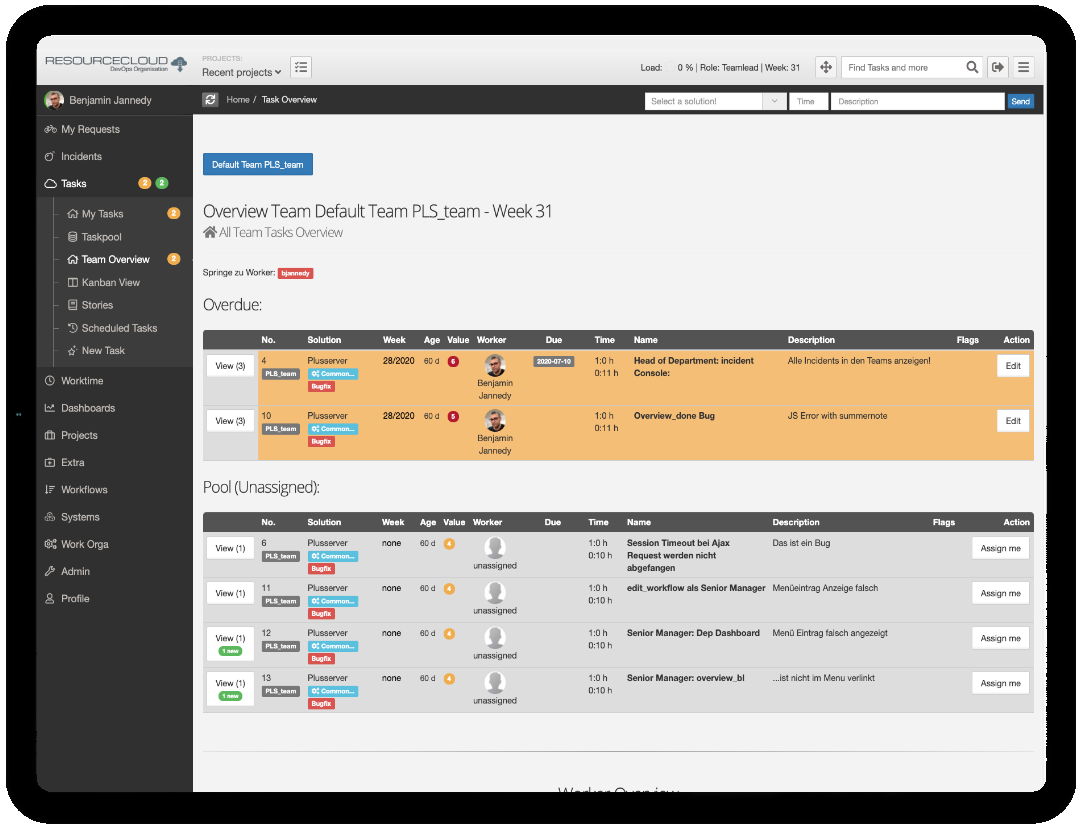Click the search magnifier icon
Viewport: 1080px width, 827px height.
[972, 67]
